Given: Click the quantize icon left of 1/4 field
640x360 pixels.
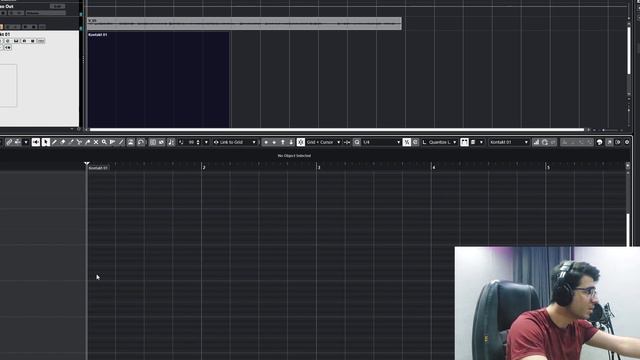Looking at the screenshot, I should [x=357, y=142].
